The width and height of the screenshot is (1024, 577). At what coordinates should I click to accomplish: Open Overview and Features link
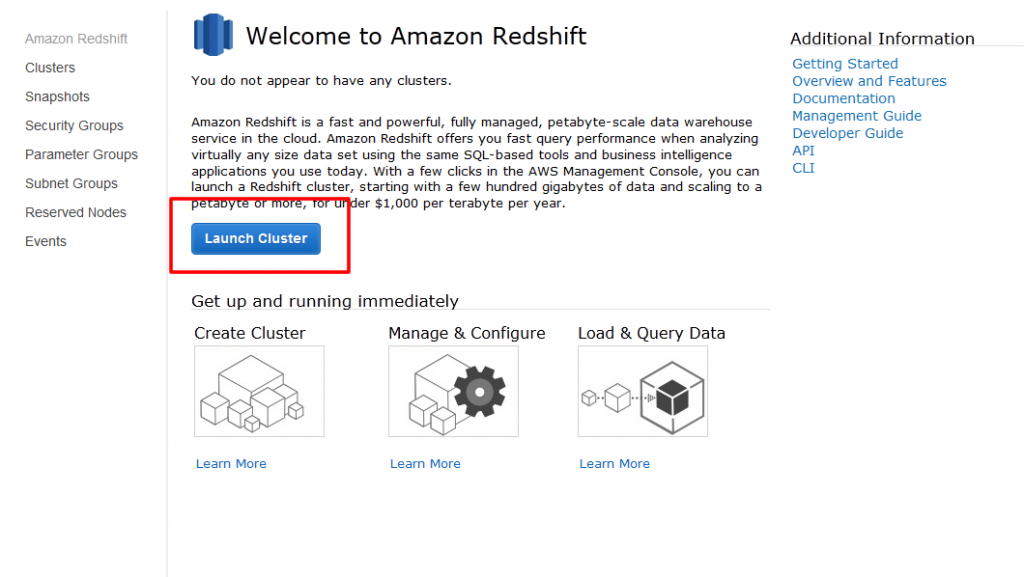(869, 81)
